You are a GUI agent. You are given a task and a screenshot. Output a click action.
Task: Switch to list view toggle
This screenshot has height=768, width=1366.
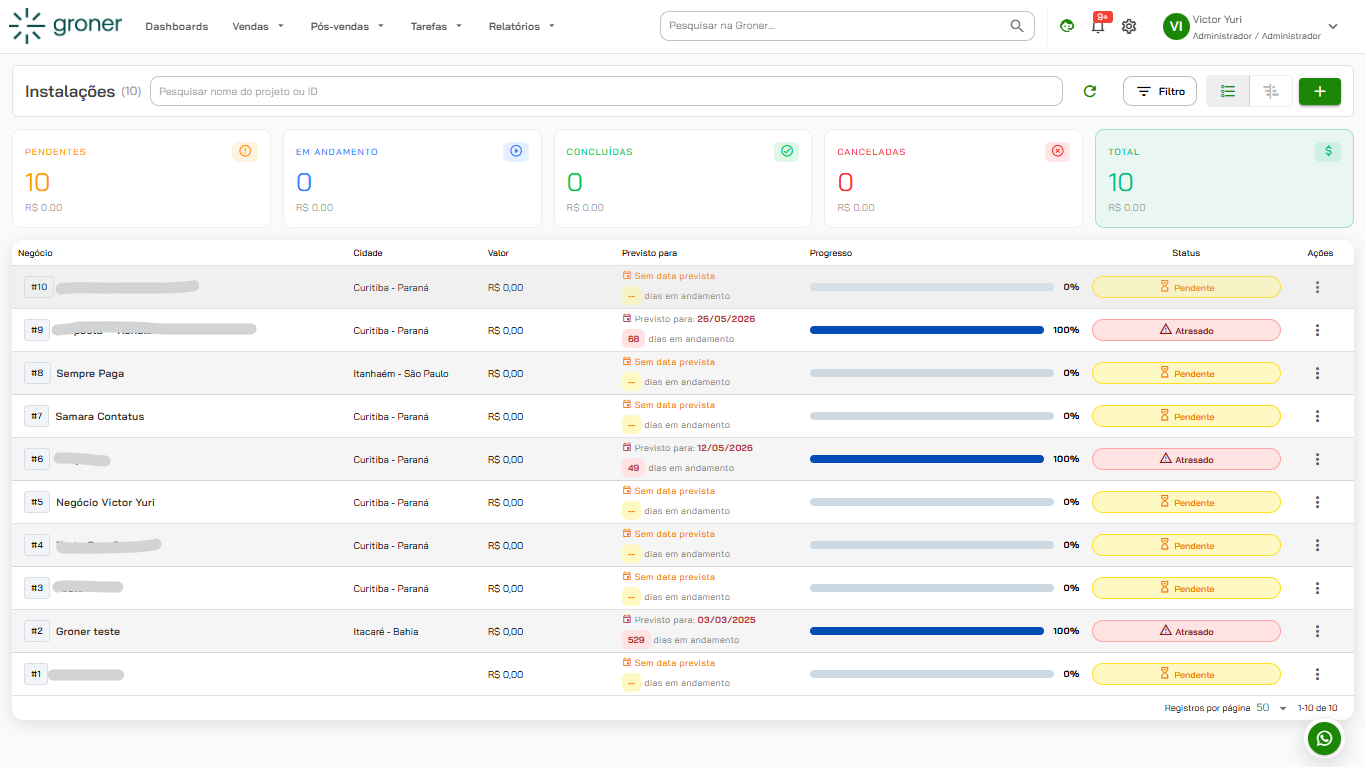click(1228, 91)
